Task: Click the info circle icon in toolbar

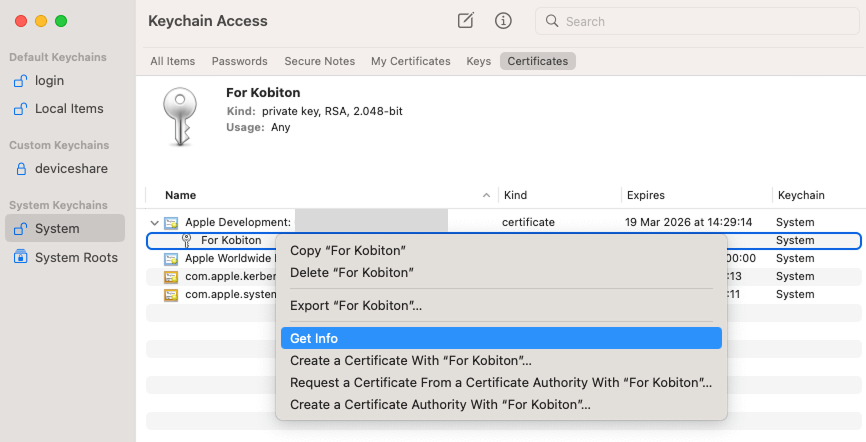Action: click(x=503, y=21)
